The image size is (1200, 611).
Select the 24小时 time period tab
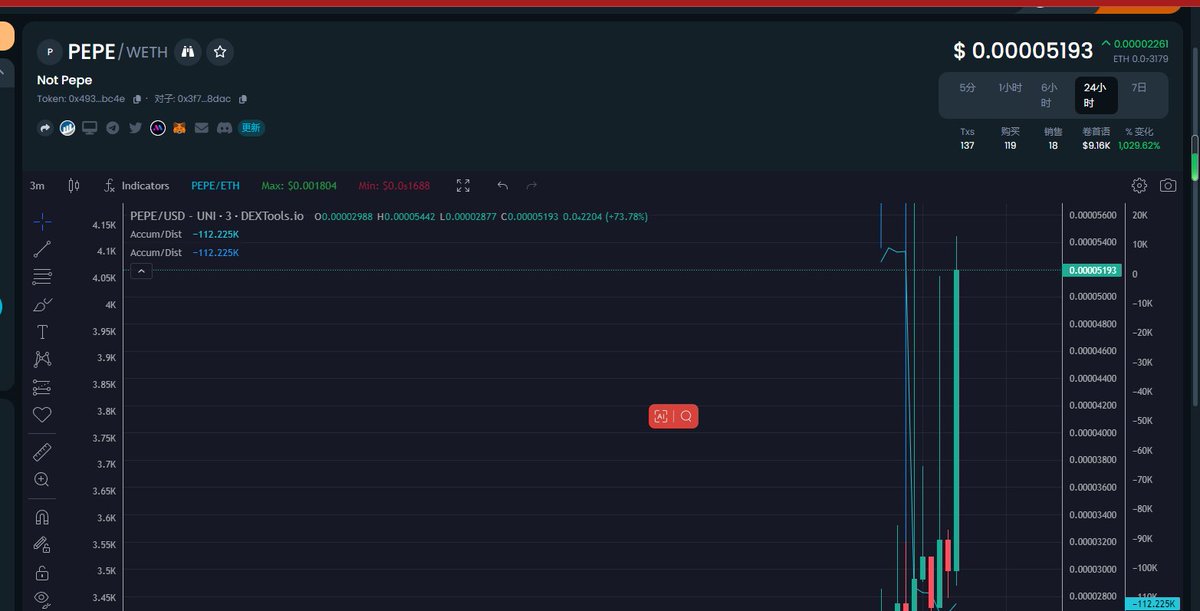click(x=1096, y=95)
